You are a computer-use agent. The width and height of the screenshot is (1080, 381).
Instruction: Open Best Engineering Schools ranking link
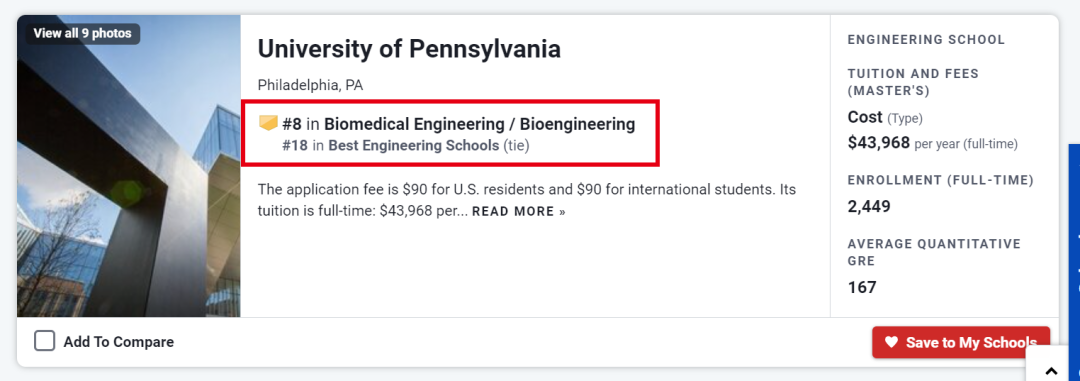point(413,145)
